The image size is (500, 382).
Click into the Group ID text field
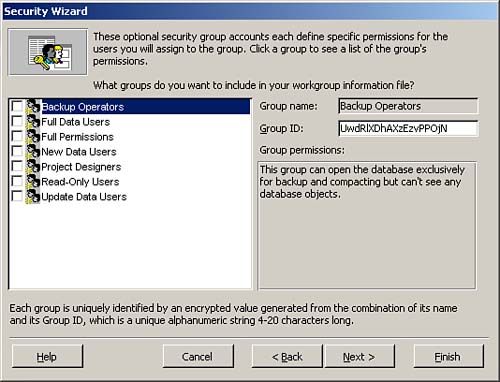pyautogui.click(x=408, y=129)
